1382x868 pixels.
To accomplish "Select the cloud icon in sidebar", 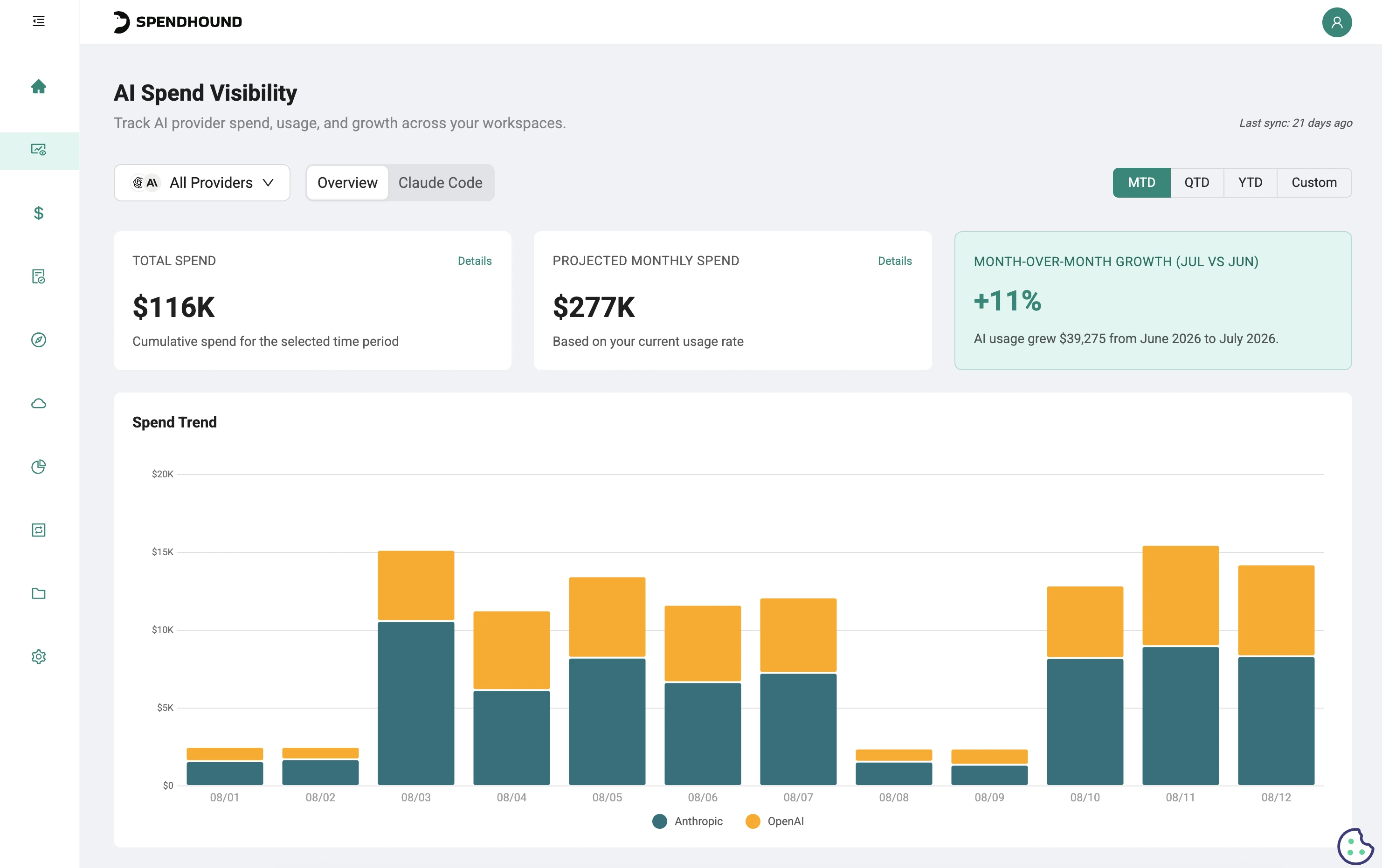I will [x=38, y=403].
